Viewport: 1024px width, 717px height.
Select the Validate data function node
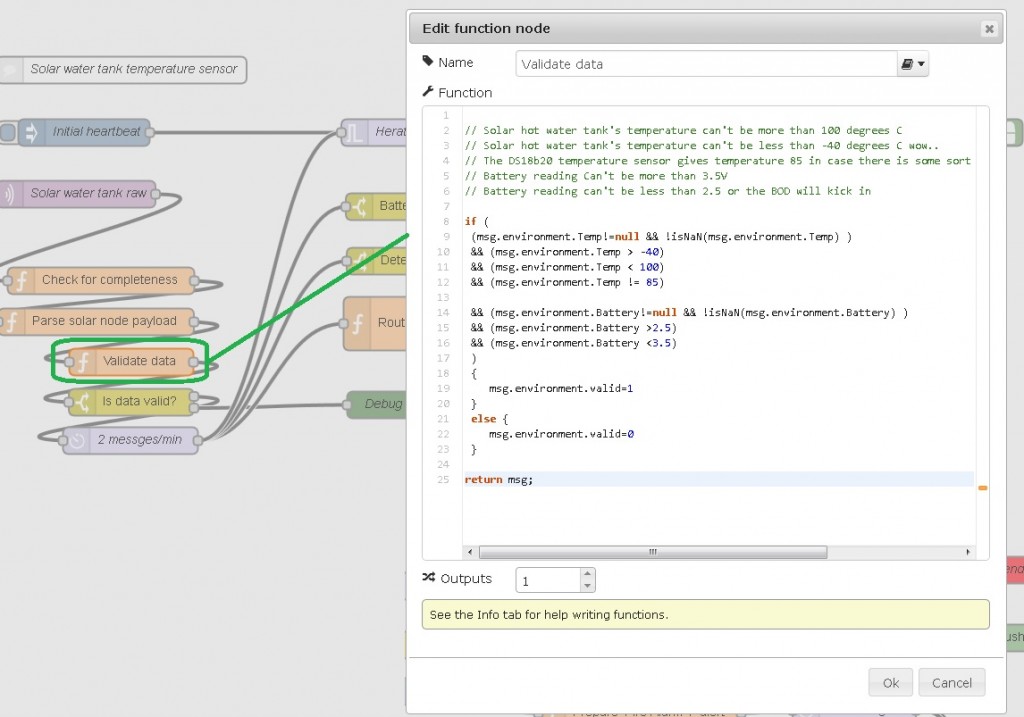pyautogui.click(x=131, y=361)
